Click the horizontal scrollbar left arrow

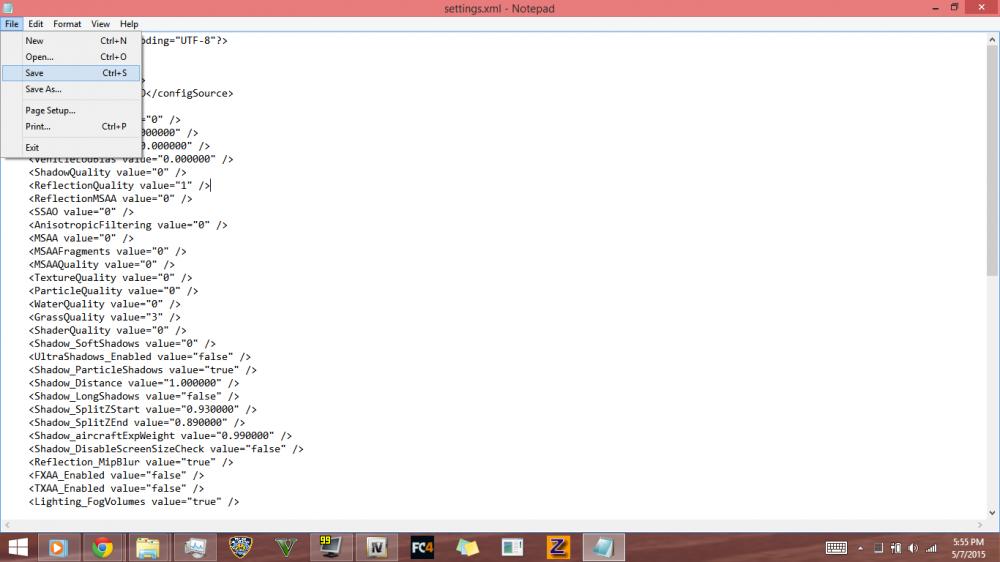click(x=7, y=525)
